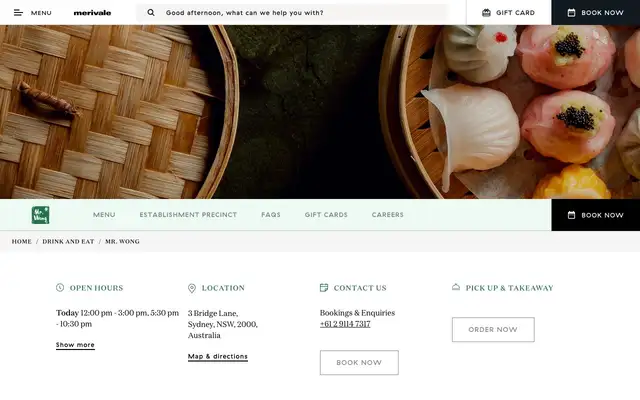Screen dimensions: 640x400
Task: Go to Drink and Eat breadcrumb
Action: click(x=68, y=242)
